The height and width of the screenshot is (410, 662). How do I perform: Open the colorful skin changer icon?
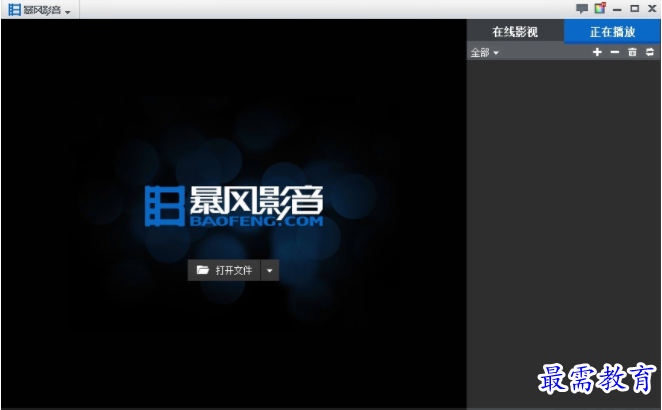click(x=600, y=8)
